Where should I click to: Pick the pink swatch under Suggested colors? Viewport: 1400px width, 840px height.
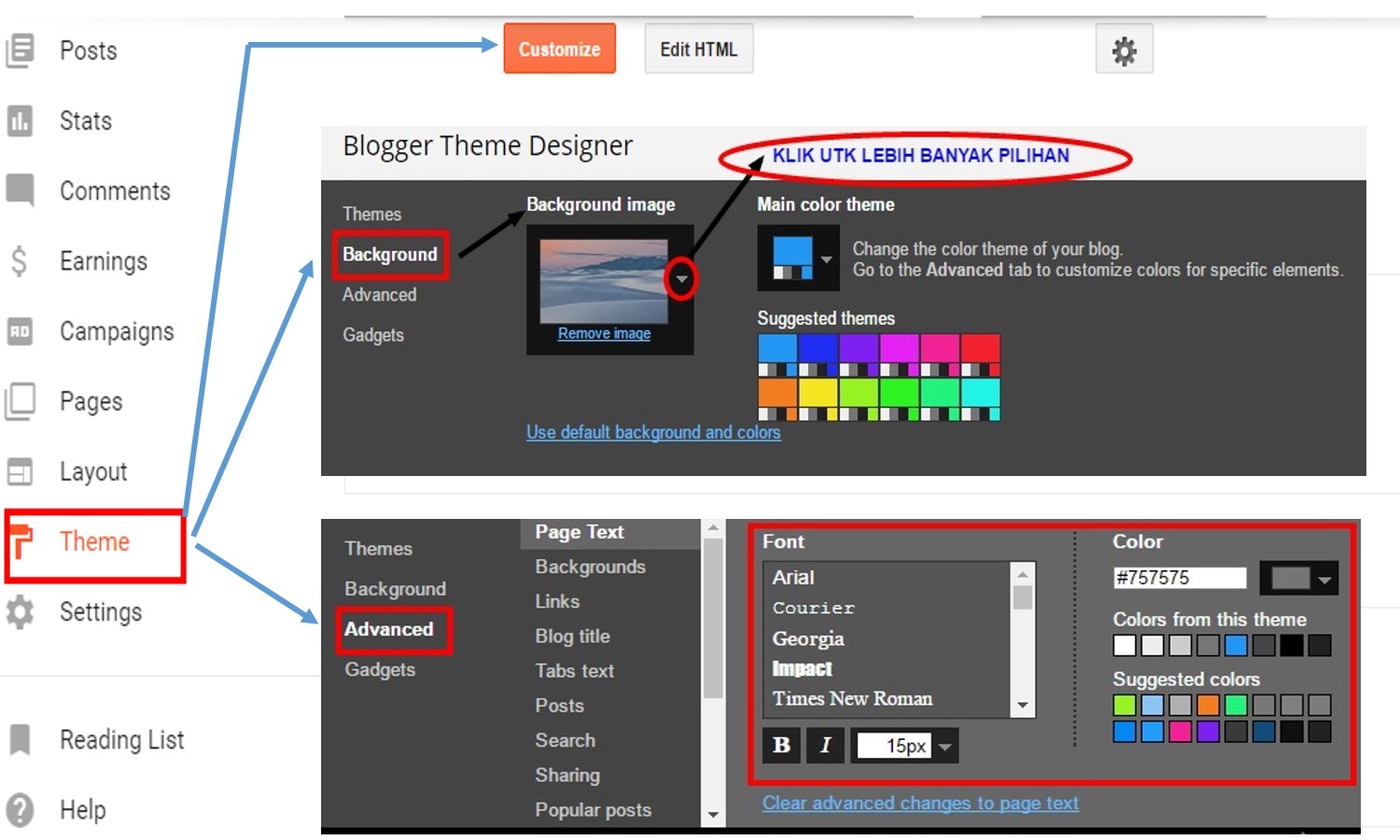[1180, 731]
